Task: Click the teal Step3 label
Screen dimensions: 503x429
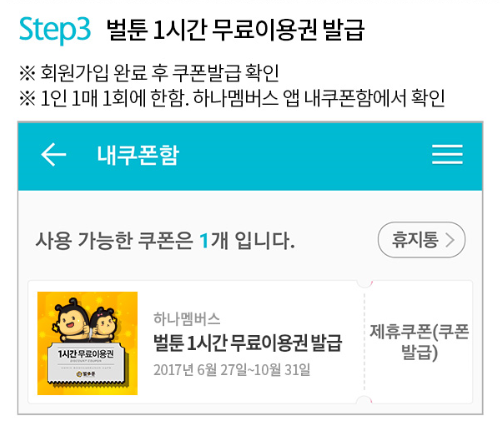Action: (55, 29)
